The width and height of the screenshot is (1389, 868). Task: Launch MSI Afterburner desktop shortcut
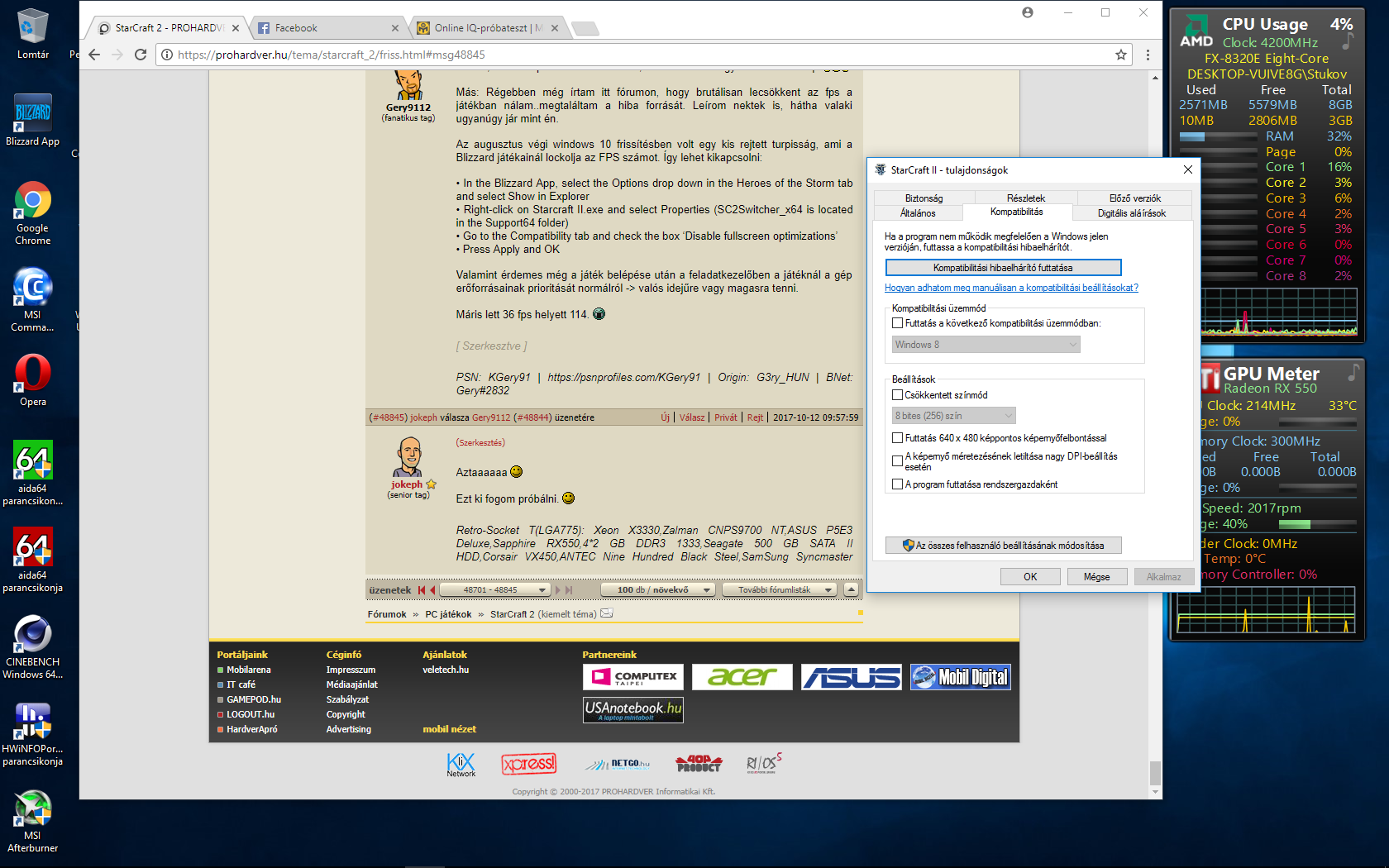pos(33,821)
